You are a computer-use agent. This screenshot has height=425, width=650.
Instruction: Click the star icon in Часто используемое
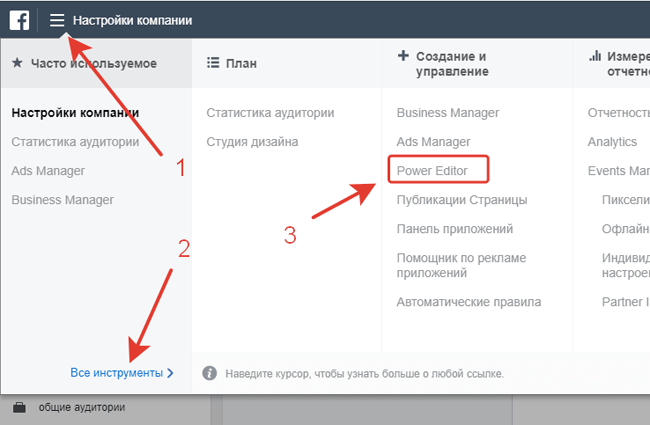[17, 63]
